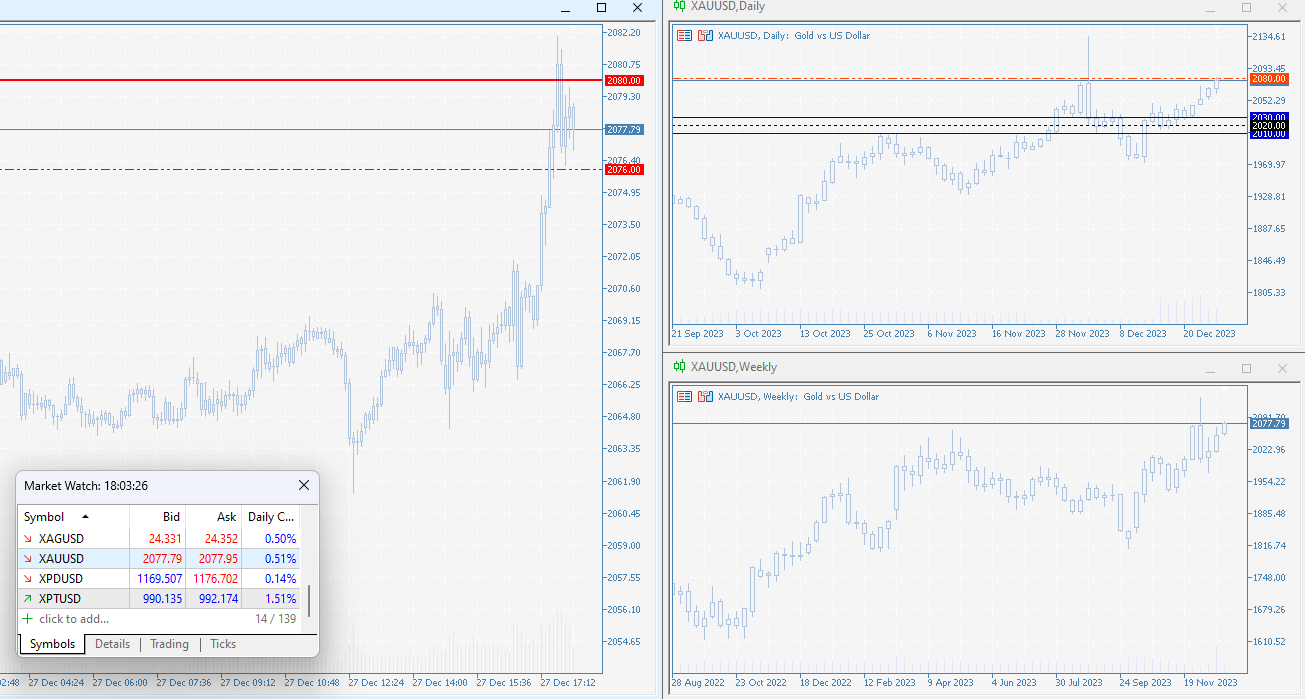1305x699 pixels.
Task: Click the candlestick icon in XAUUSD,Weekly title bar
Action: [x=679, y=367]
